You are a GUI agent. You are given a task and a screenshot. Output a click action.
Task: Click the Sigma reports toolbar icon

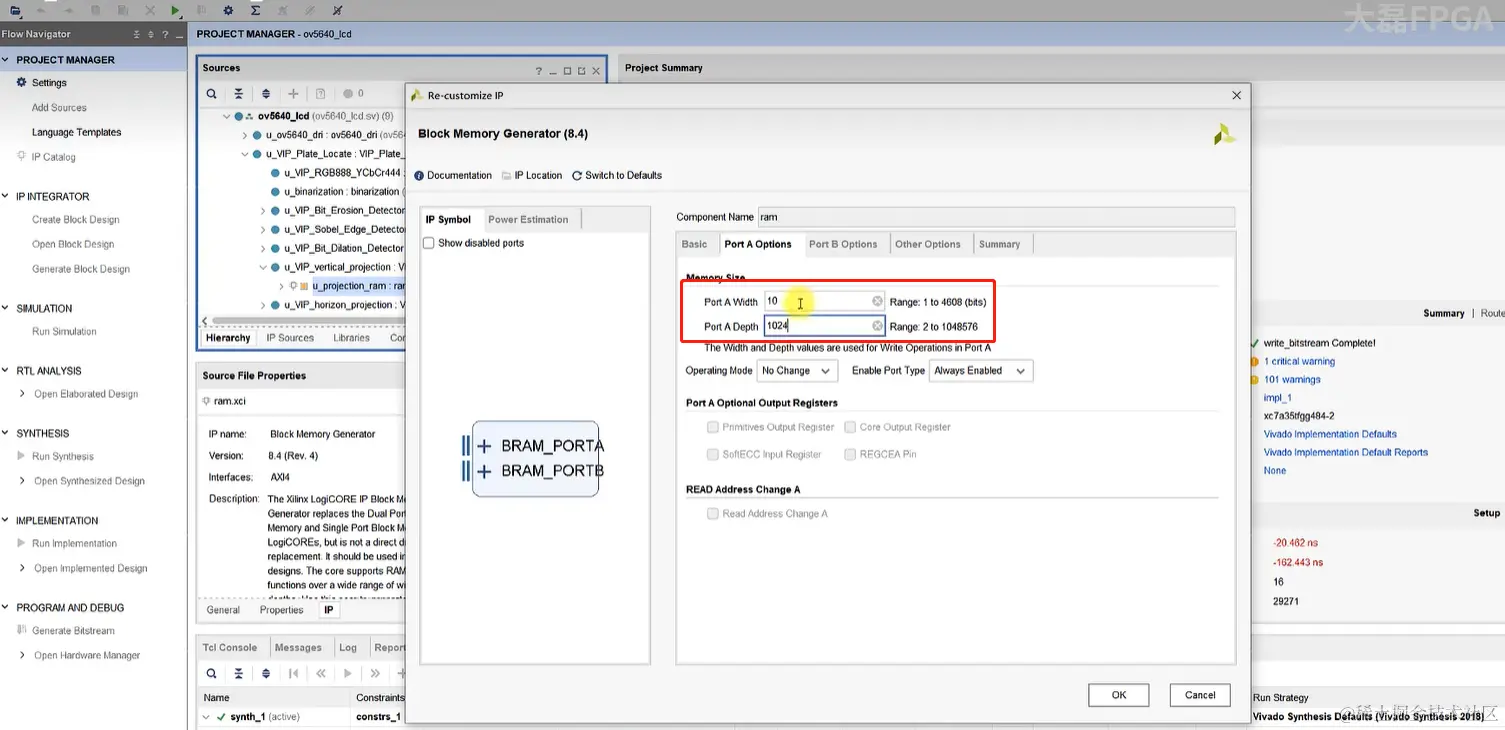(x=255, y=10)
